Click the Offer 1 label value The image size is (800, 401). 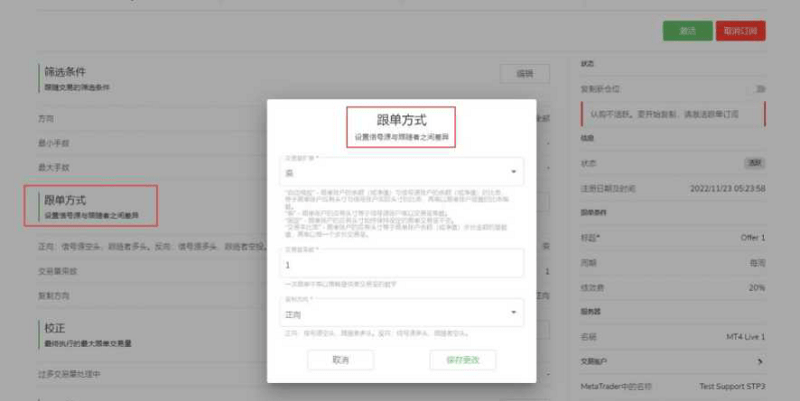[751, 238]
